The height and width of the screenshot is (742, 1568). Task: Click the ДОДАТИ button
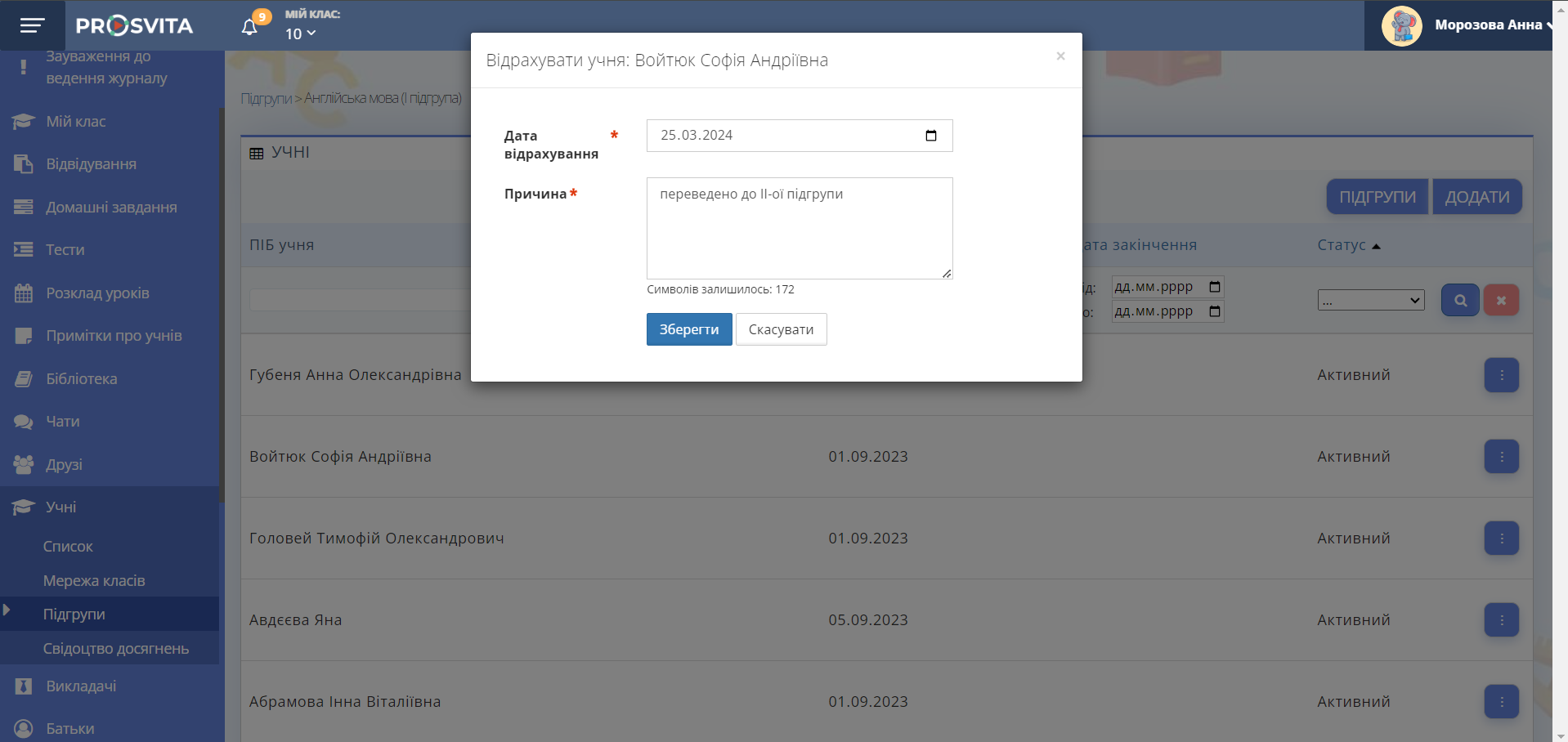tap(1476, 197)
